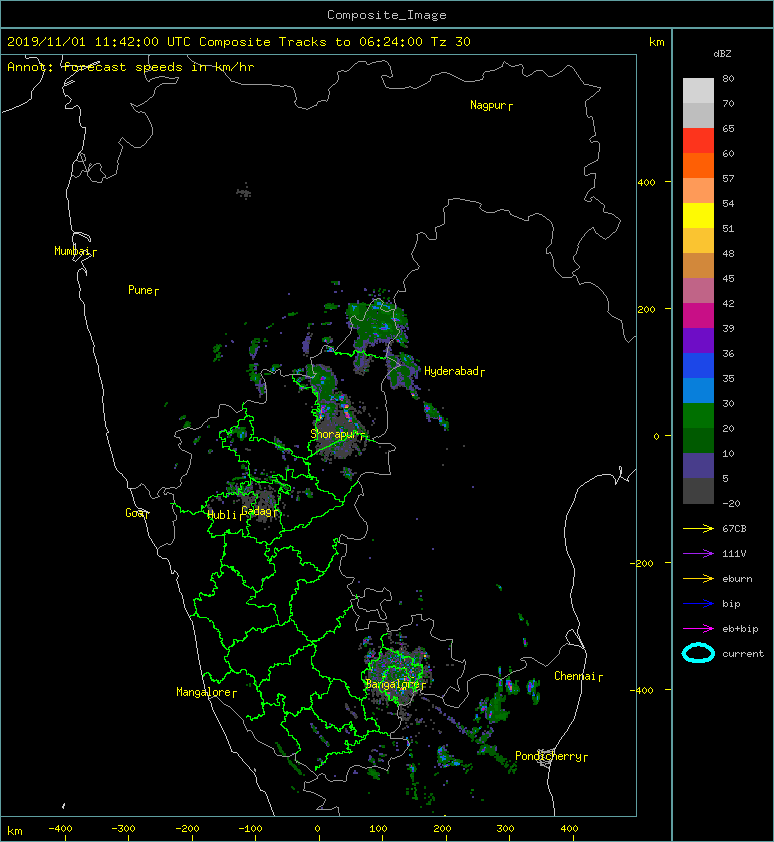Click the -200 tick on the vertical axis

coord(641,563)
